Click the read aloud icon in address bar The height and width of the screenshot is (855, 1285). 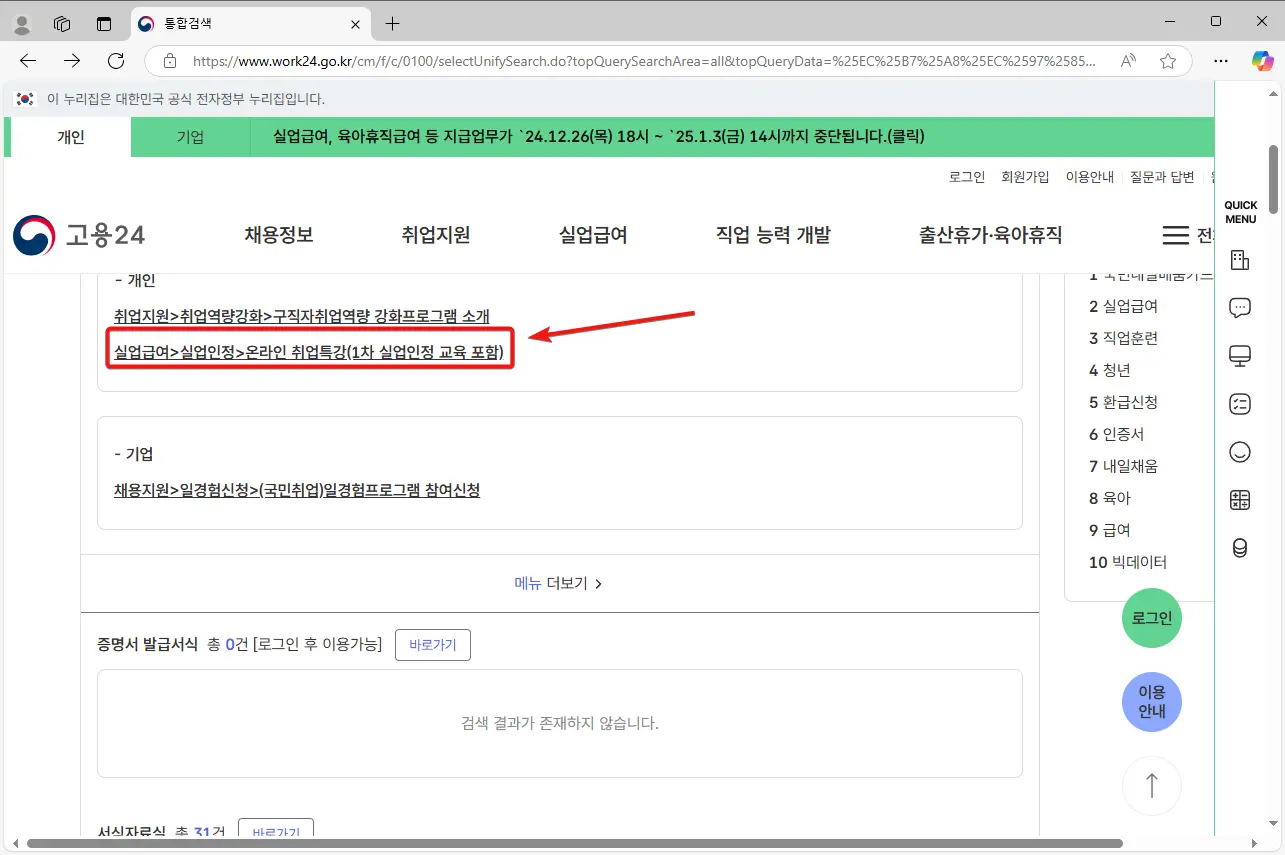coord(1128,61)
